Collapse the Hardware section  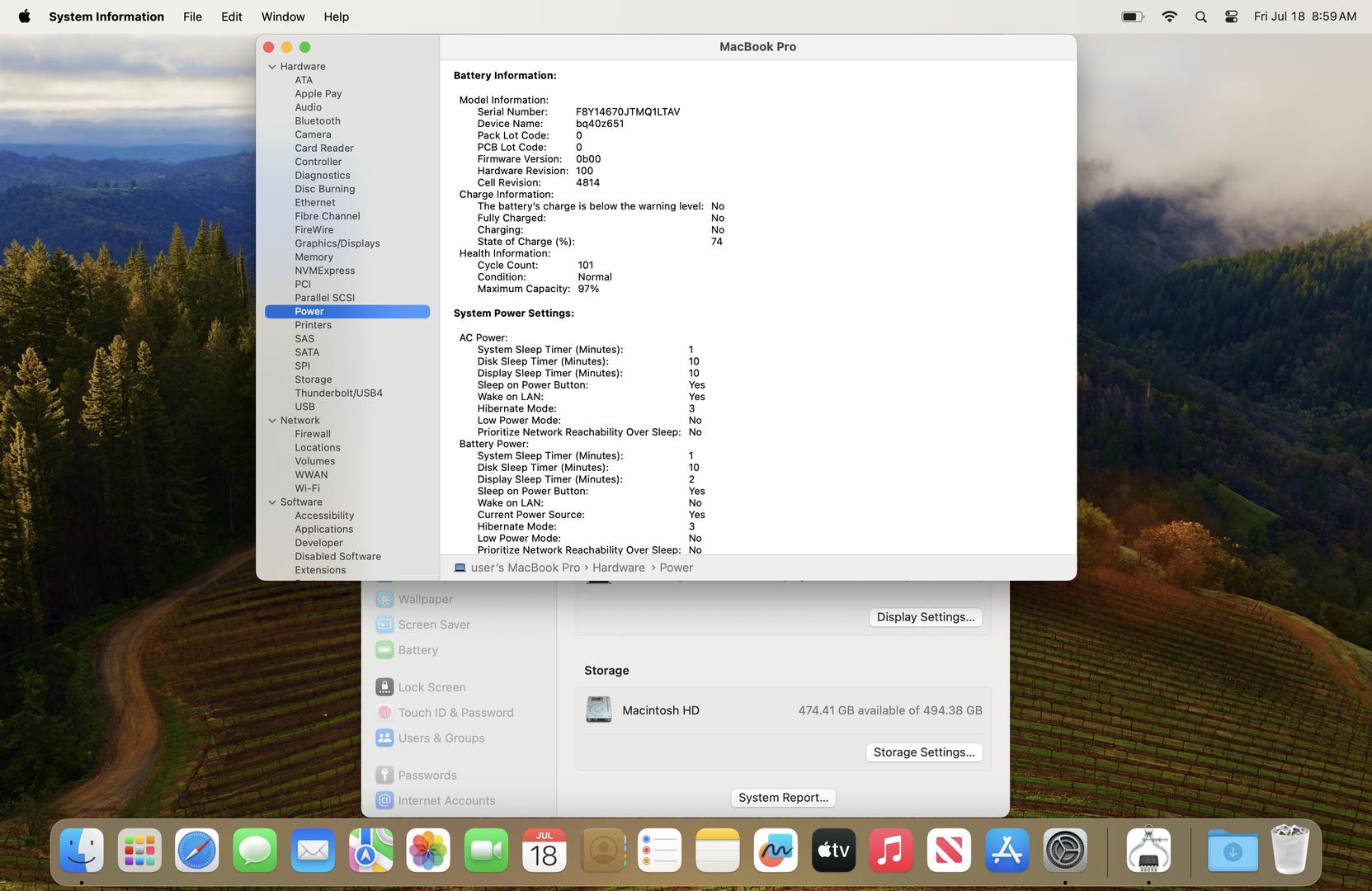(271, 67)
